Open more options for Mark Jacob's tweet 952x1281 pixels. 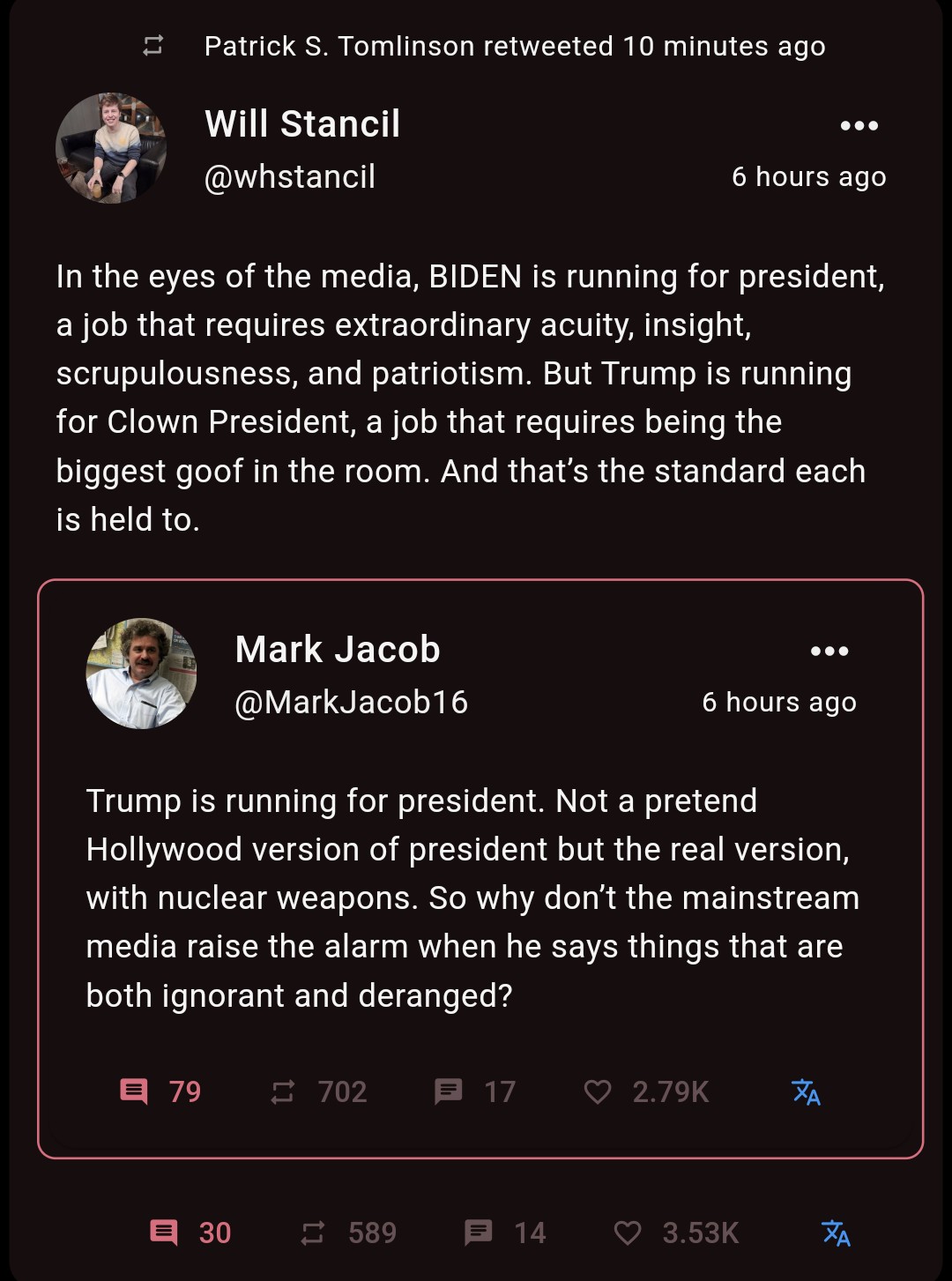pyautogui.click(x=829, y=651)
